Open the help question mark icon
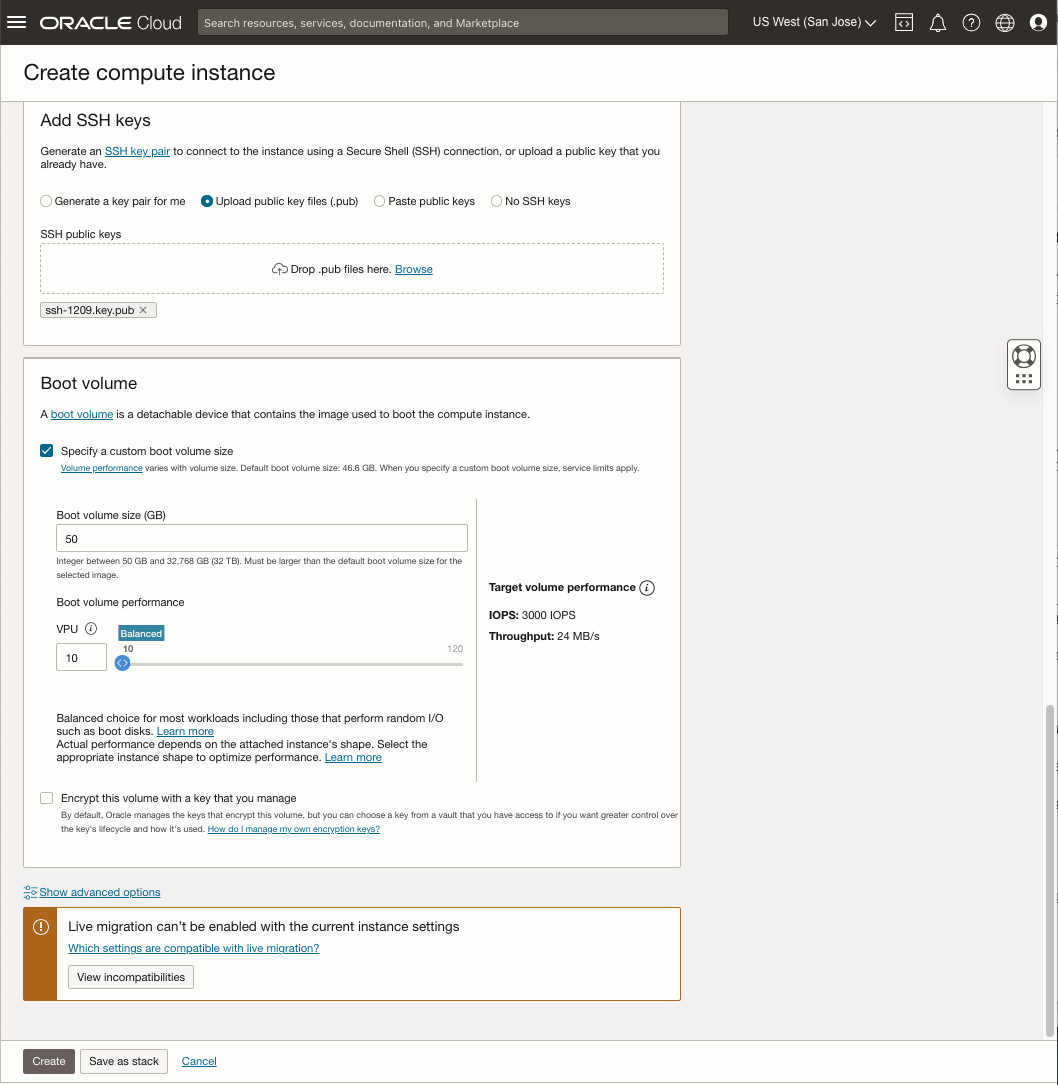 (971, 22)
